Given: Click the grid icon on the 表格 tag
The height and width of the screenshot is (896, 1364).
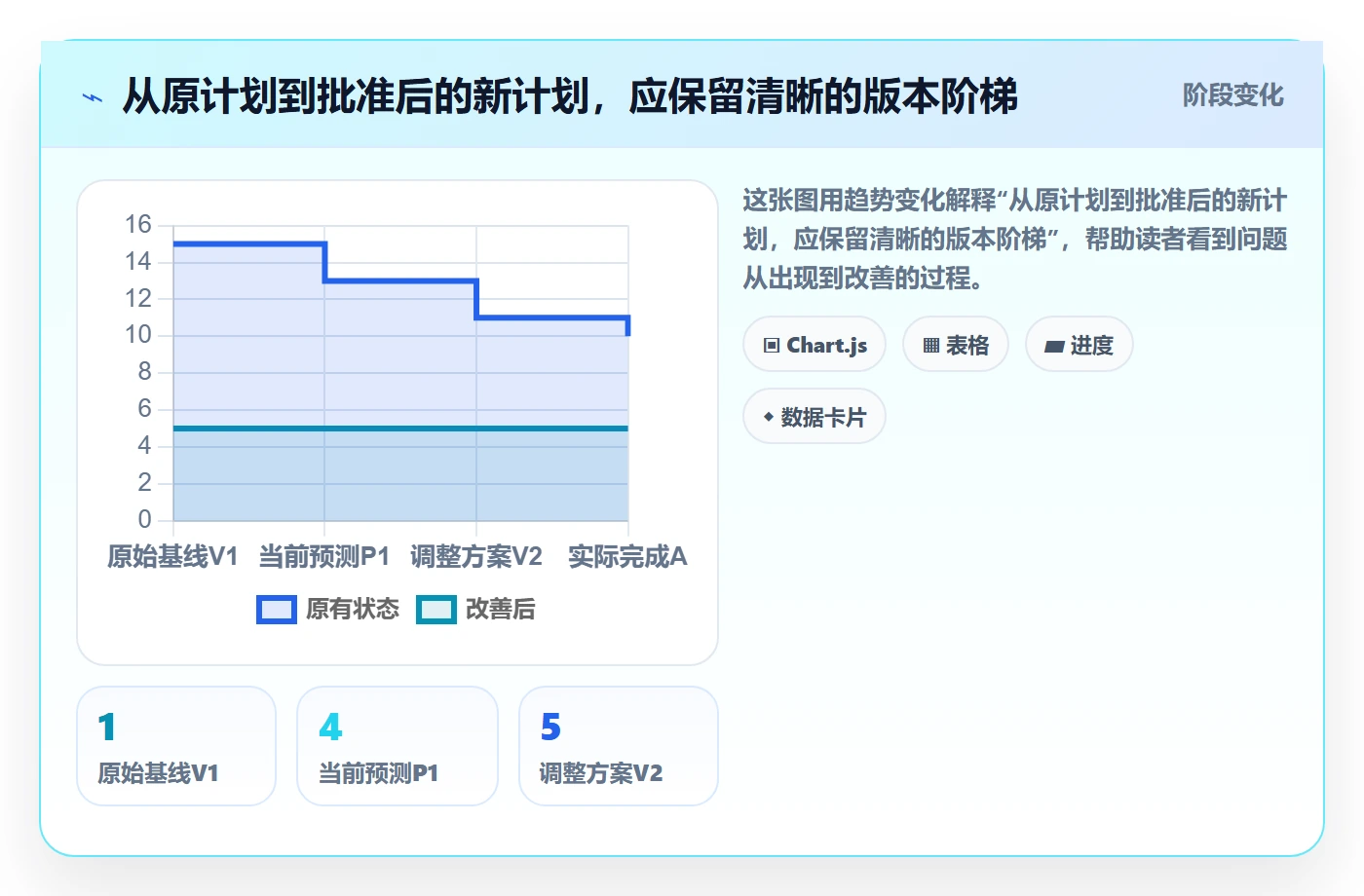Looking at the screenshot, I should pos(931,346).
